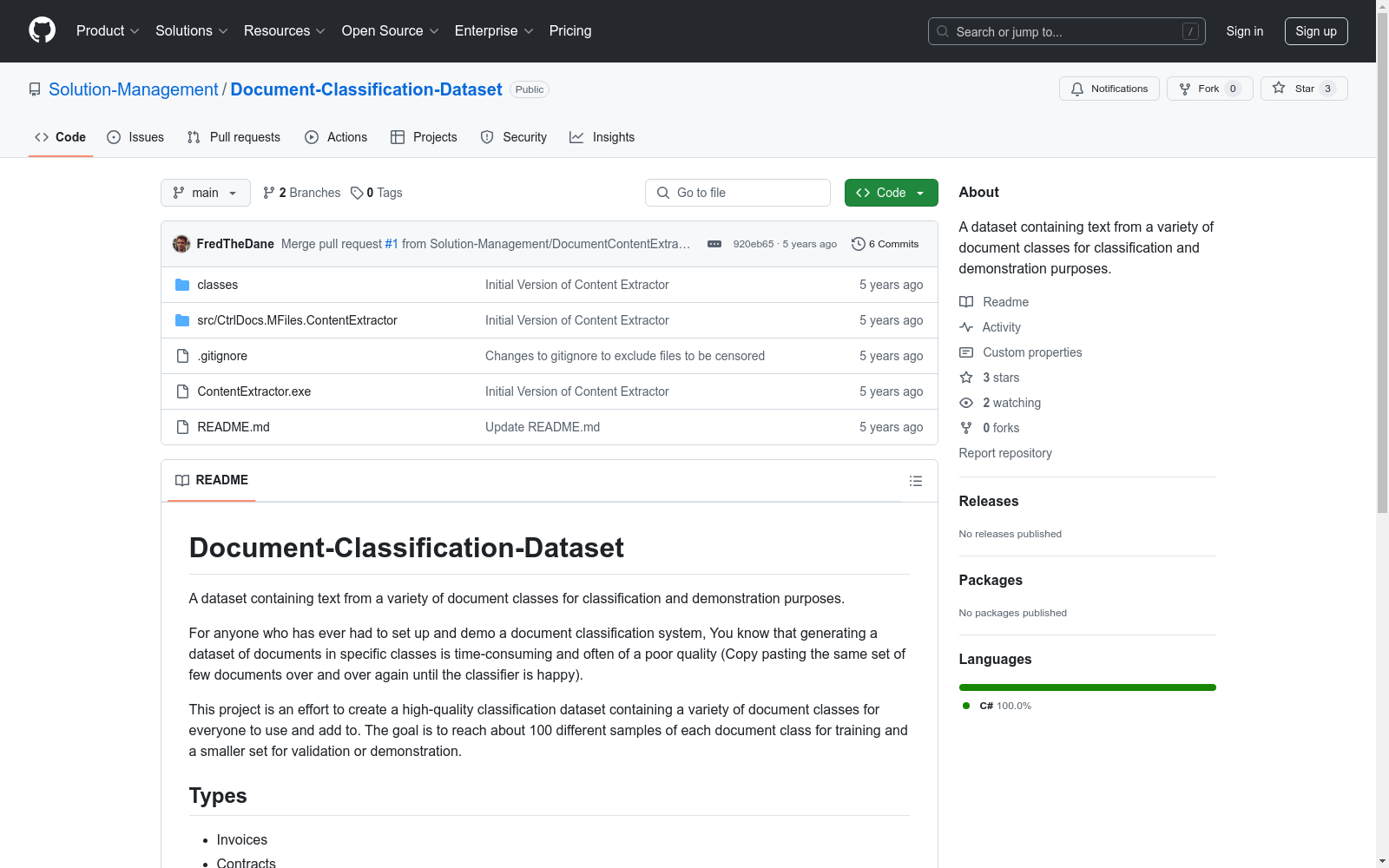Open the Initial Version commit for ContentExtractor.exe
The image size is (1389, 868).
(577, 391)
